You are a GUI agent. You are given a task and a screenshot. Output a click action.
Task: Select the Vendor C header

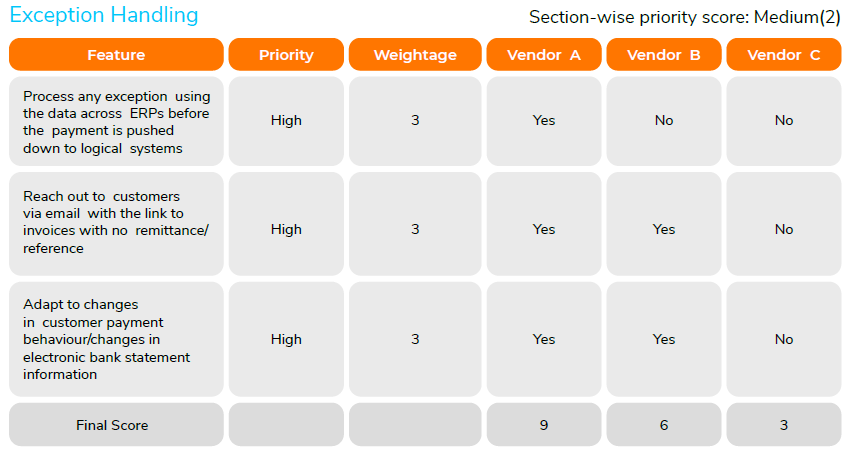pos(784,55)
